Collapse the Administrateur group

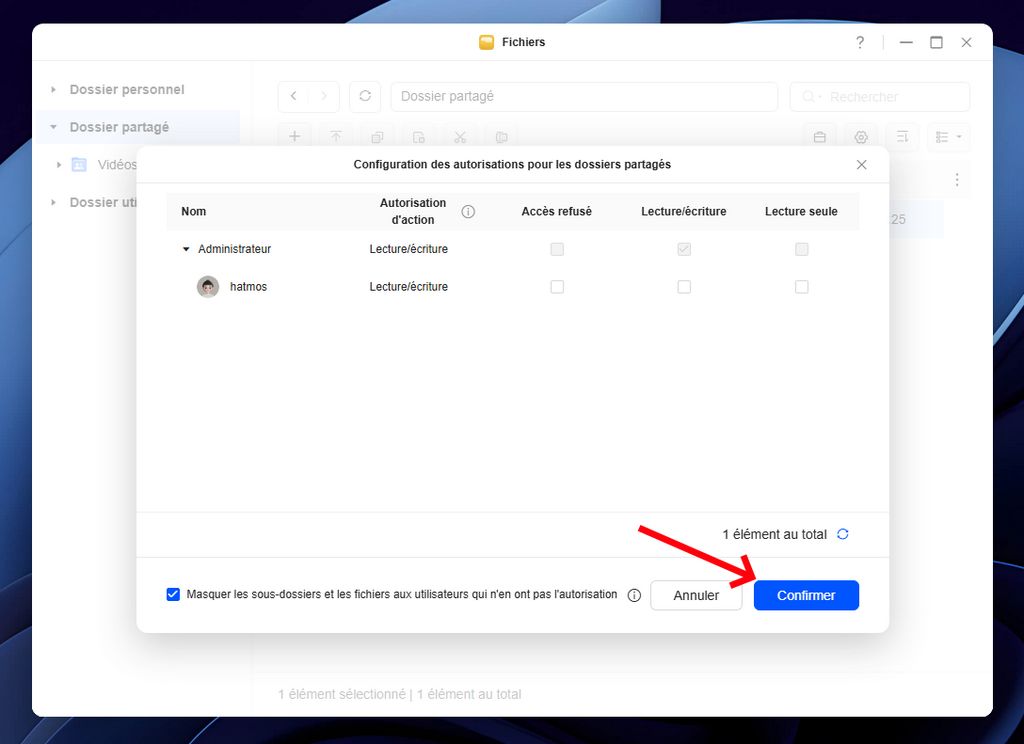point(186,249)
